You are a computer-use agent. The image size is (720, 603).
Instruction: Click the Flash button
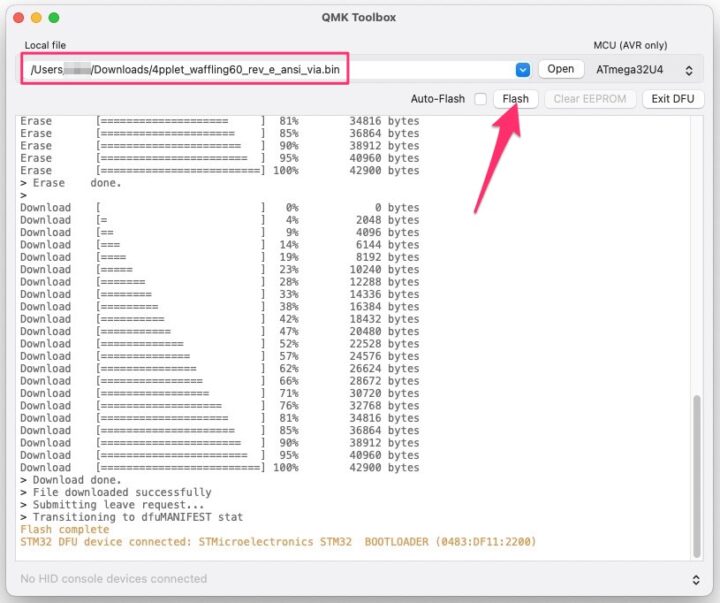click(x=516, y=99)
